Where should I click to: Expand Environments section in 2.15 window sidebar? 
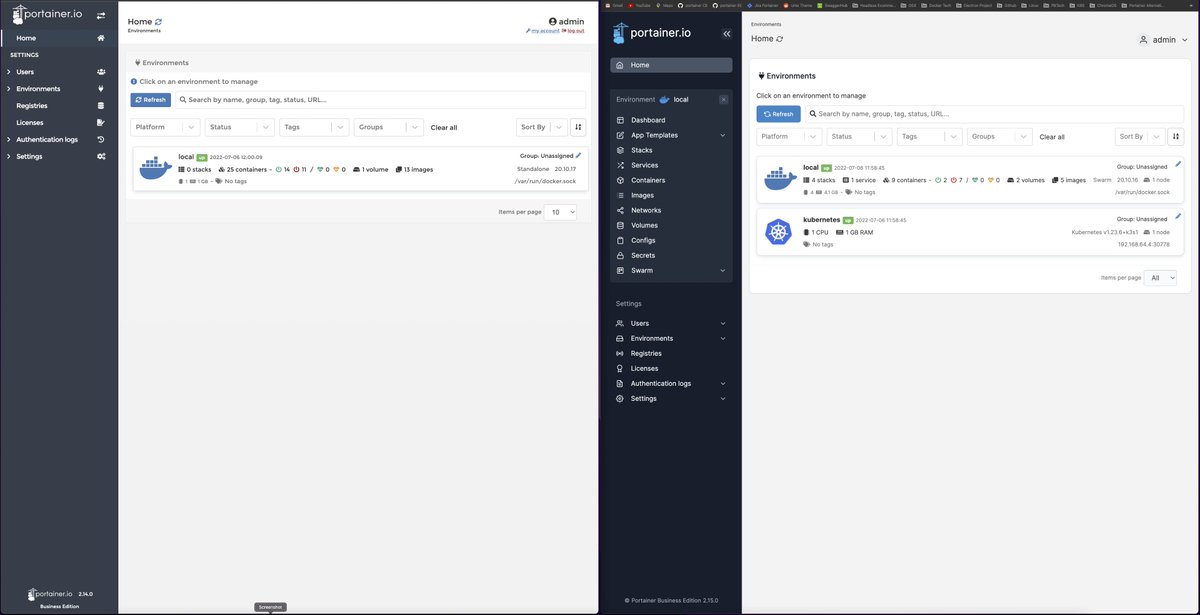pyautogui.click(x=723, y=338)
